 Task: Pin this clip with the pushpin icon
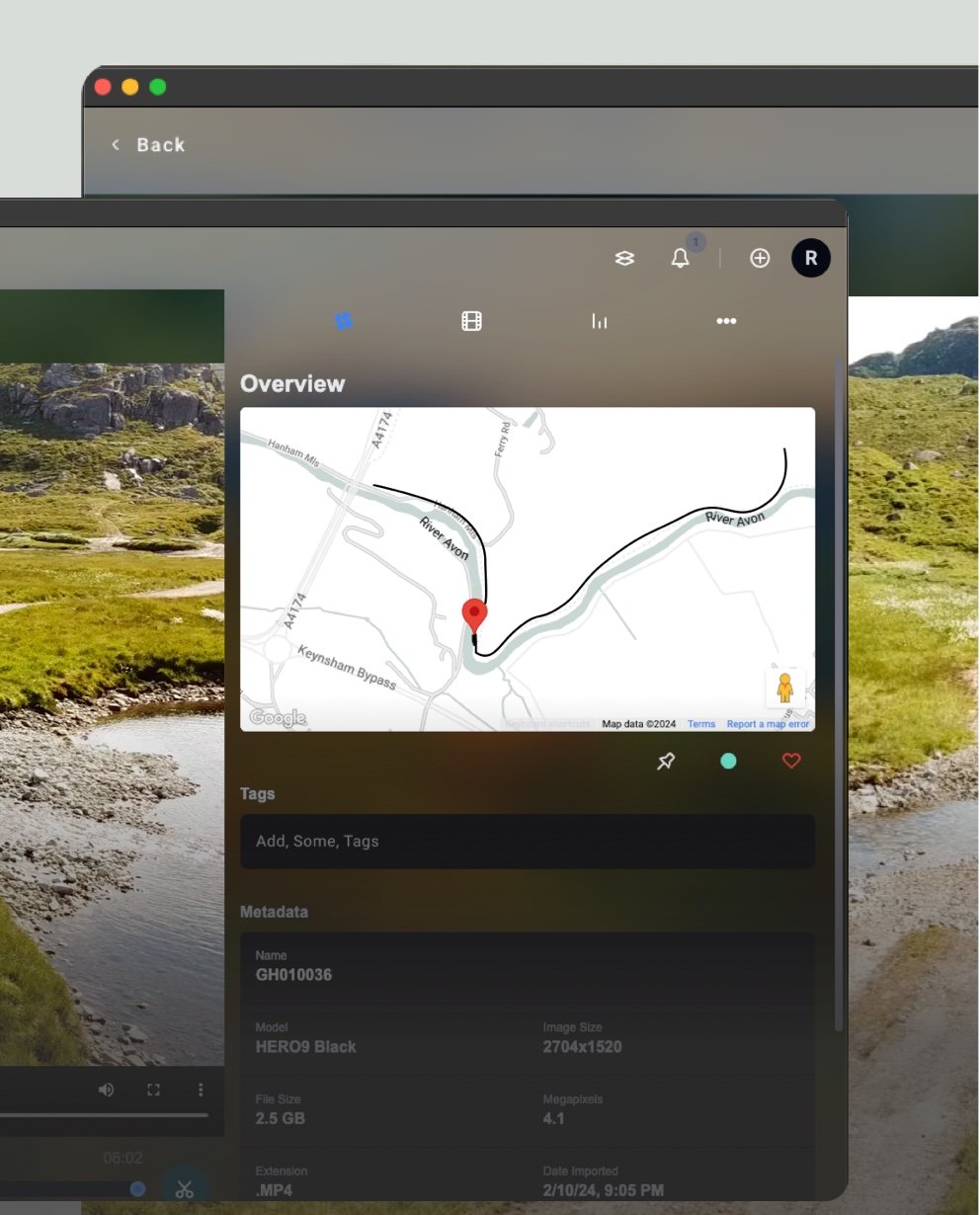tap(666, 762)
